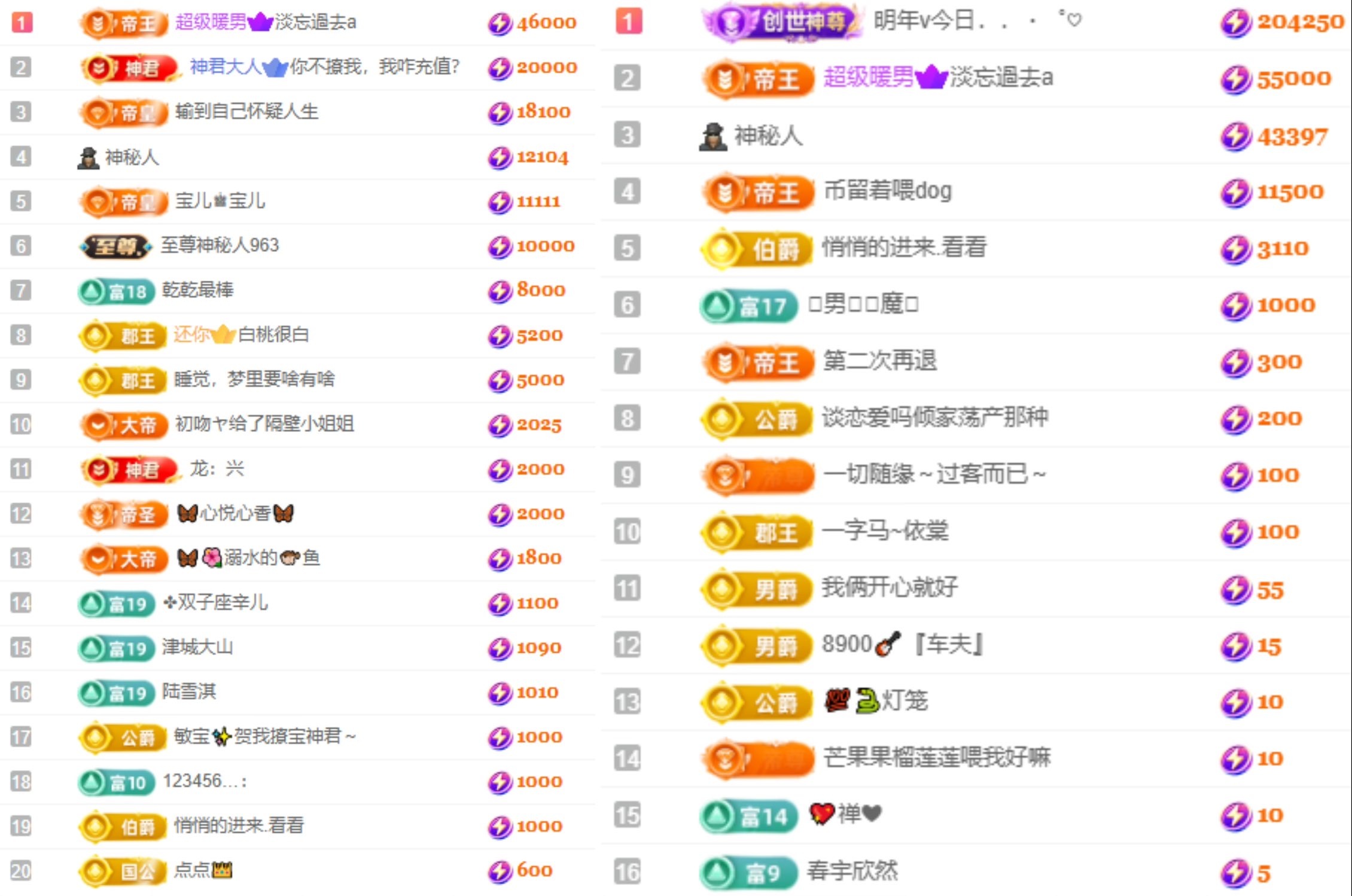The width and height of the screenshot is (1352, 896).
Task: Click the 国公 badge beside 点点
Action: tap(123, 871)
